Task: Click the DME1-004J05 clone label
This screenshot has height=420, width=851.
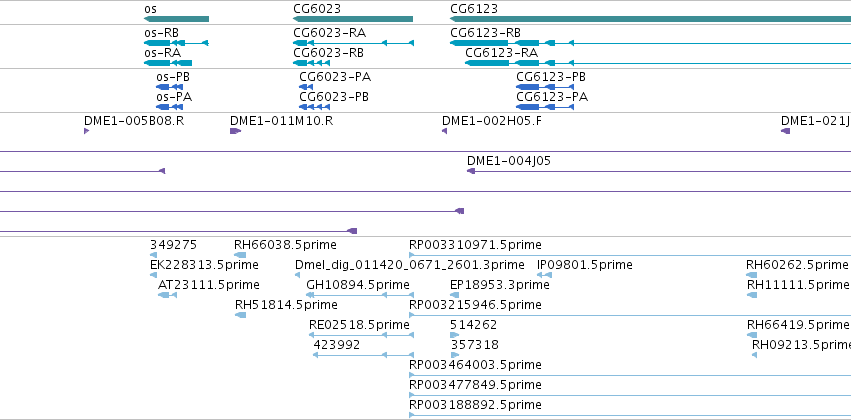Action: (x=509, y=161)
